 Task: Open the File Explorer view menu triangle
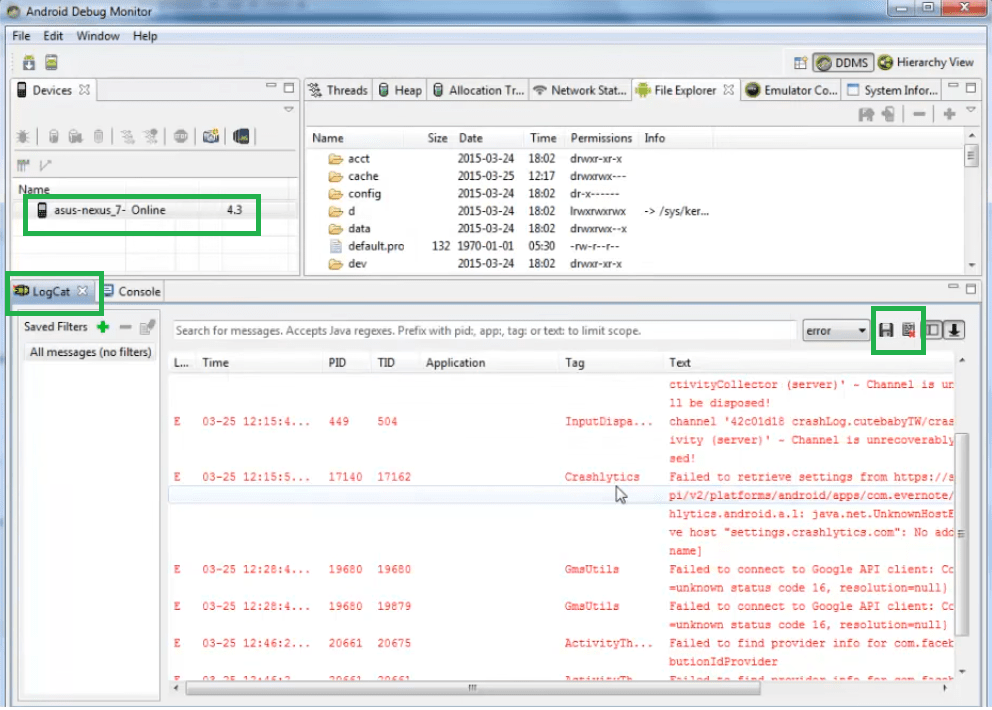point(971,110)
